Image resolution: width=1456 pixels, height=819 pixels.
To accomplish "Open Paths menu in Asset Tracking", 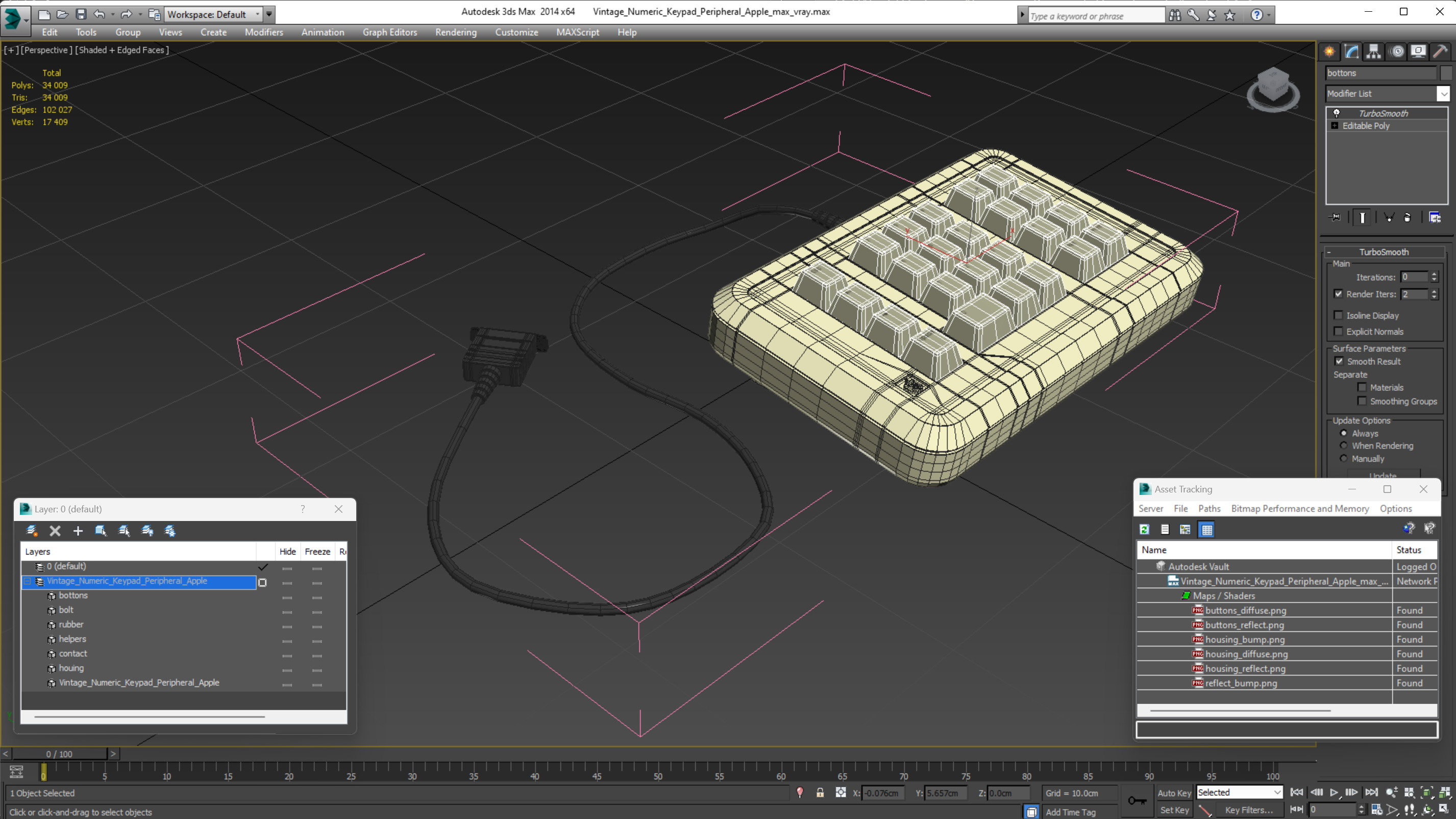I will 1210,508.
